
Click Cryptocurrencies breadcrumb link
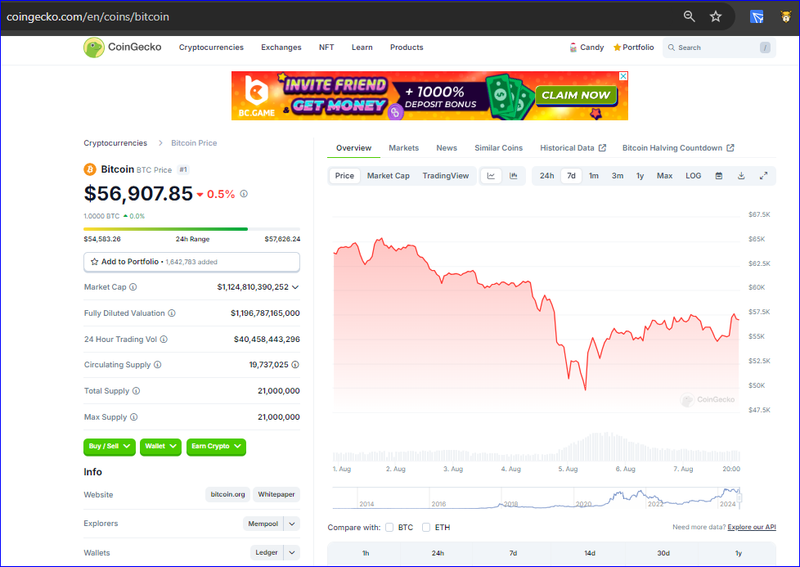pos(115,143)
